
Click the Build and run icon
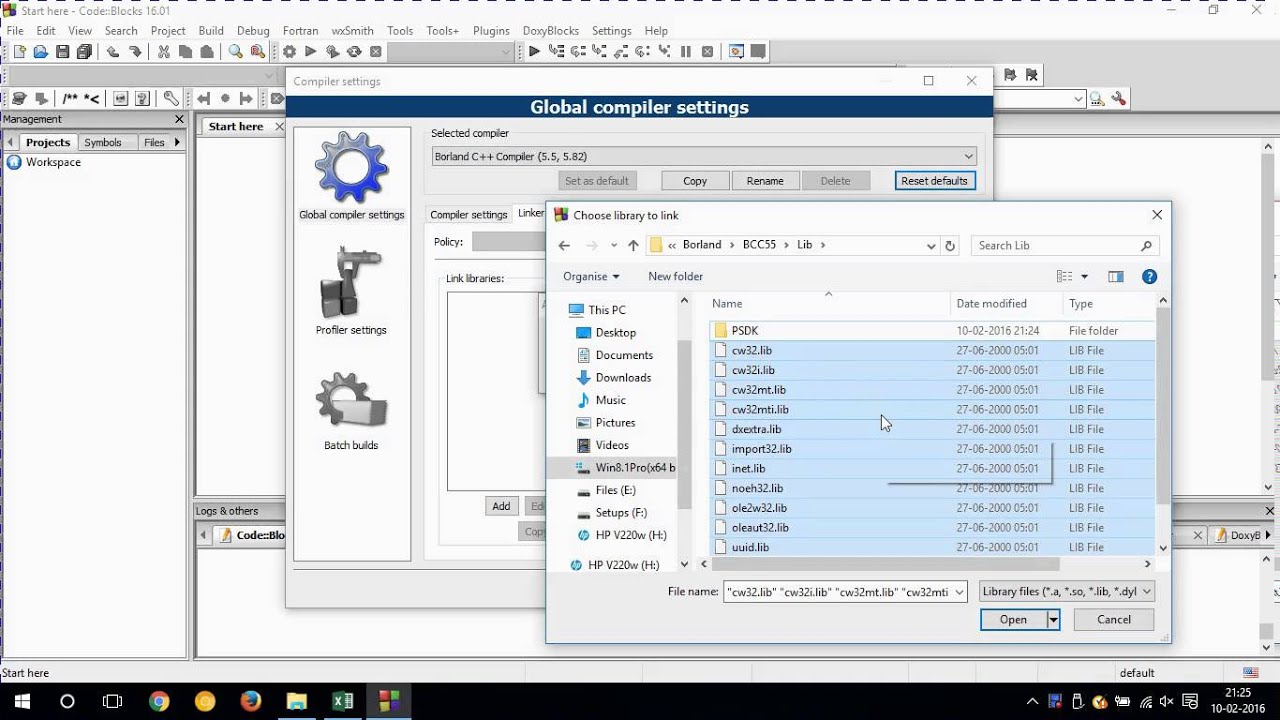(x=333, y=52)
